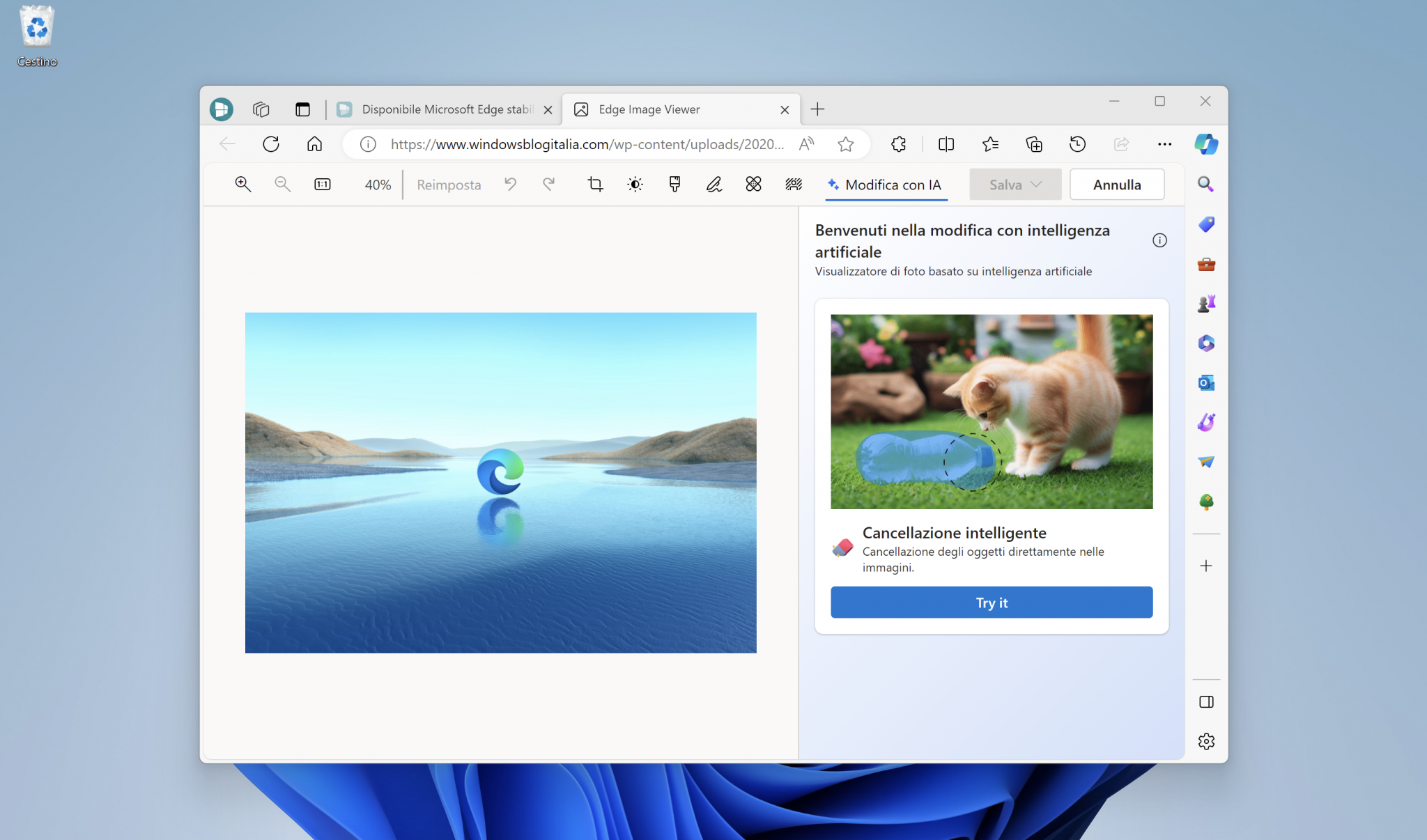The width and height of the screenshot is (1427, 840).
Task: Select the markup pen tool
Action: tap(713, 184)
